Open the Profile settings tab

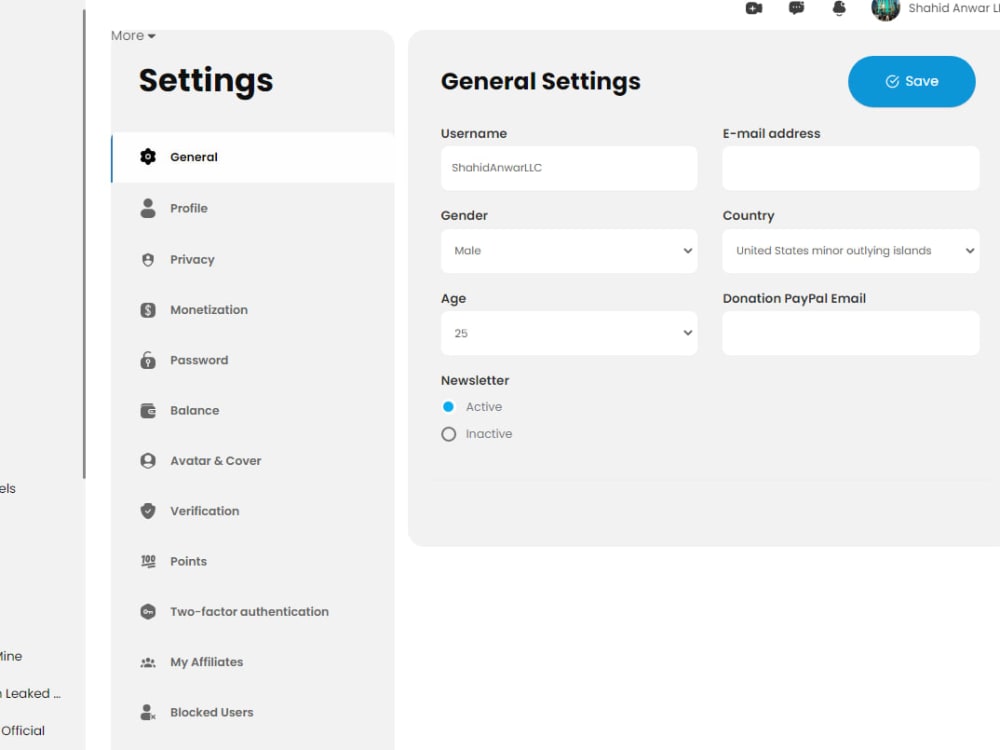pyautogui.click(x=253, y=209)
